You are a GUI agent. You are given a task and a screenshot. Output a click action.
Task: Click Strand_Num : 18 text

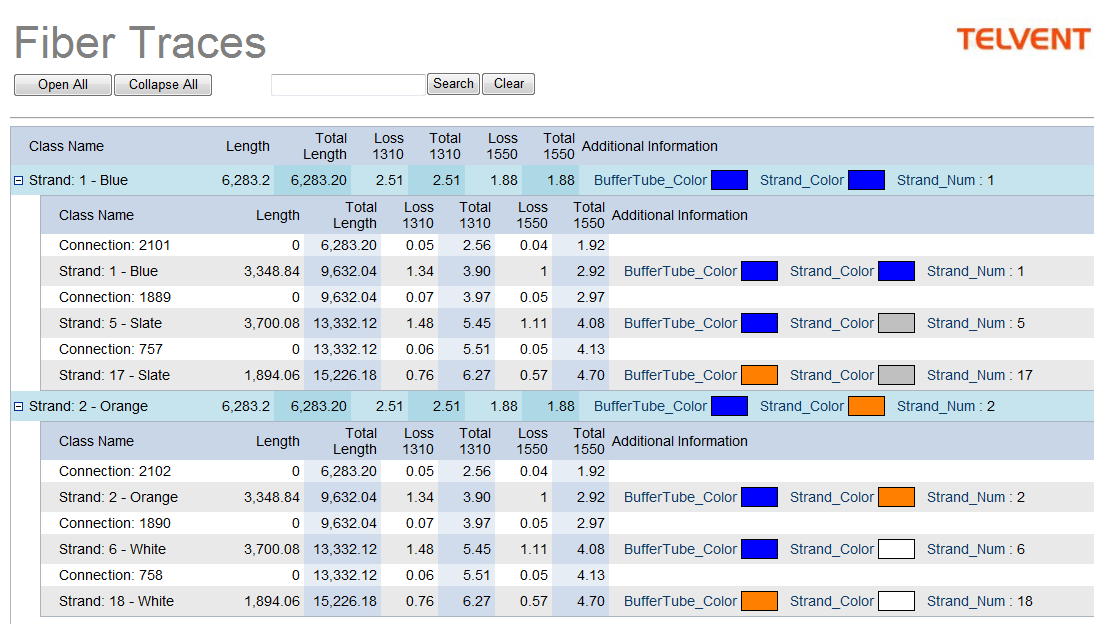[x=980, y=601]
